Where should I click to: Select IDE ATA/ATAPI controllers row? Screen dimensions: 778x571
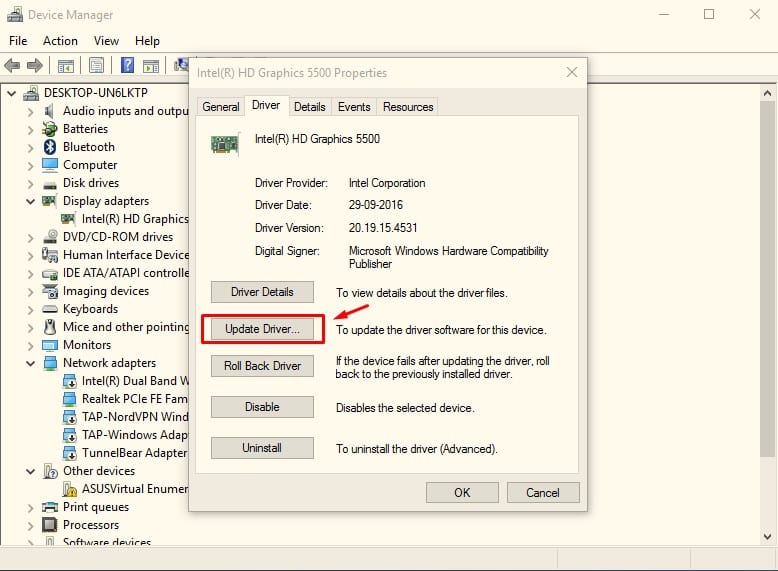coord(116,273)
